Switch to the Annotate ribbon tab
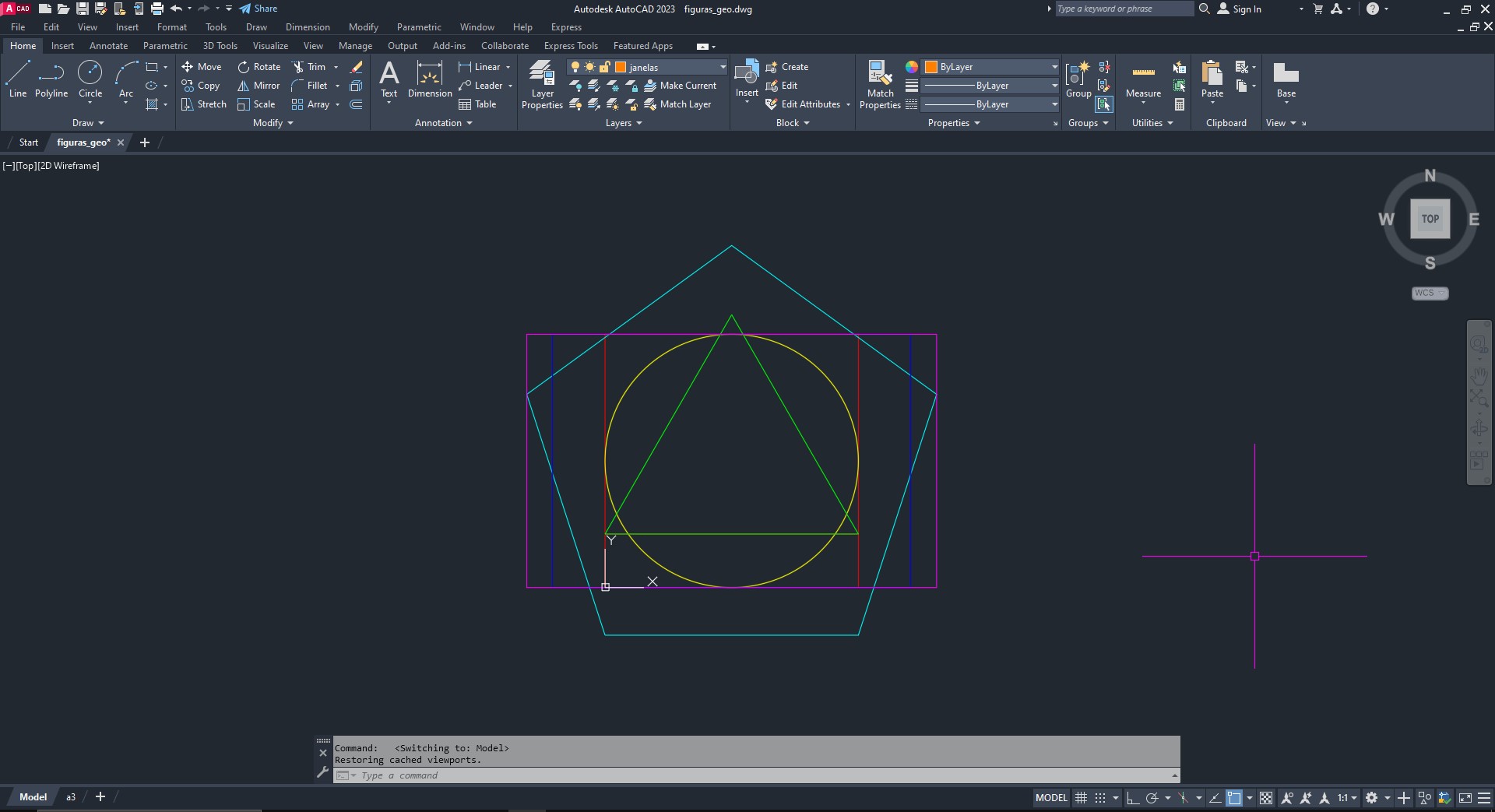Viewport: 1495px width, 812px height. [108, 46]
